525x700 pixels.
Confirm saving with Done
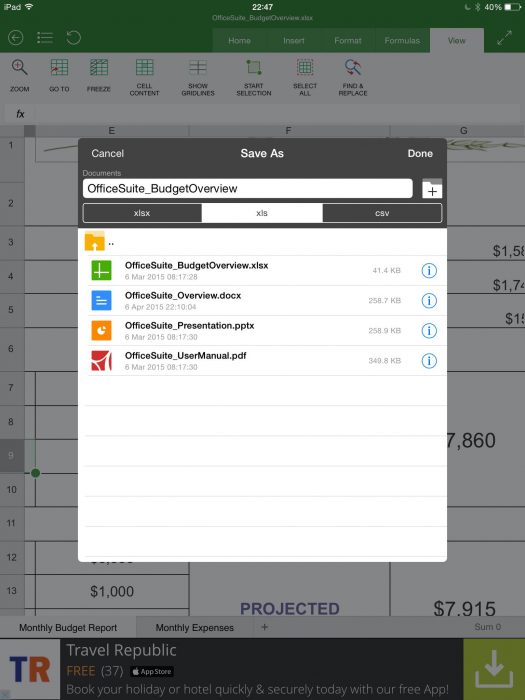pyautogui.click(x=420, y=153)
